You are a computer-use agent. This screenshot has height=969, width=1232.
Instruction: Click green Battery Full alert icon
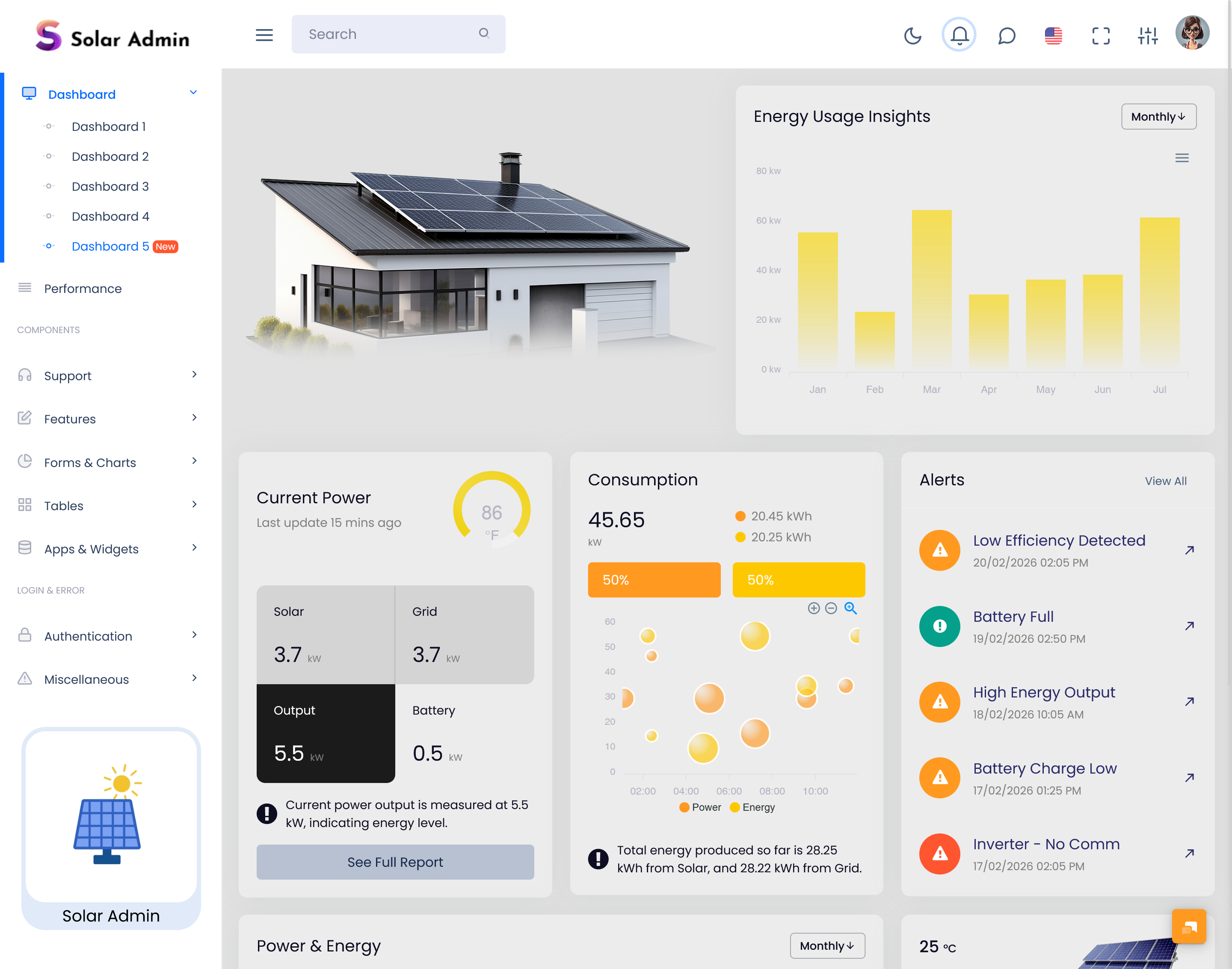940,626
